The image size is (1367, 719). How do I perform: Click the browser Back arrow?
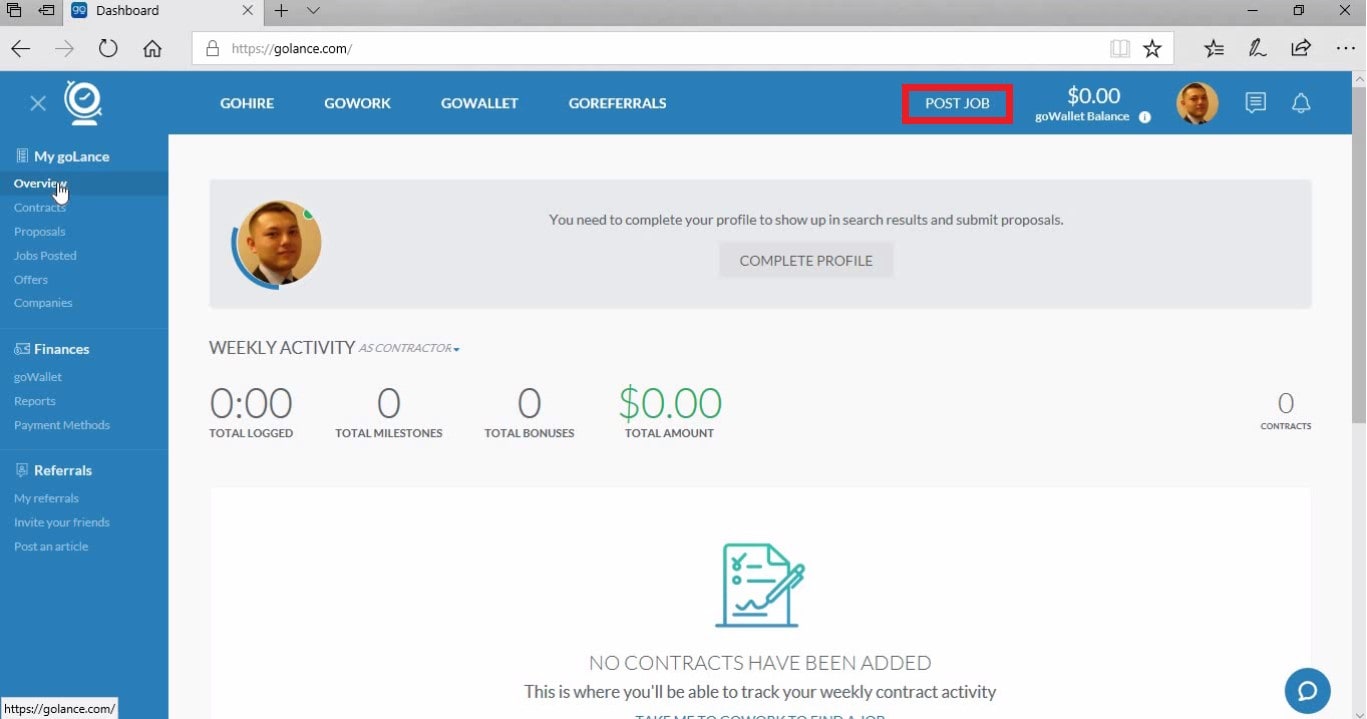[21, 48]
